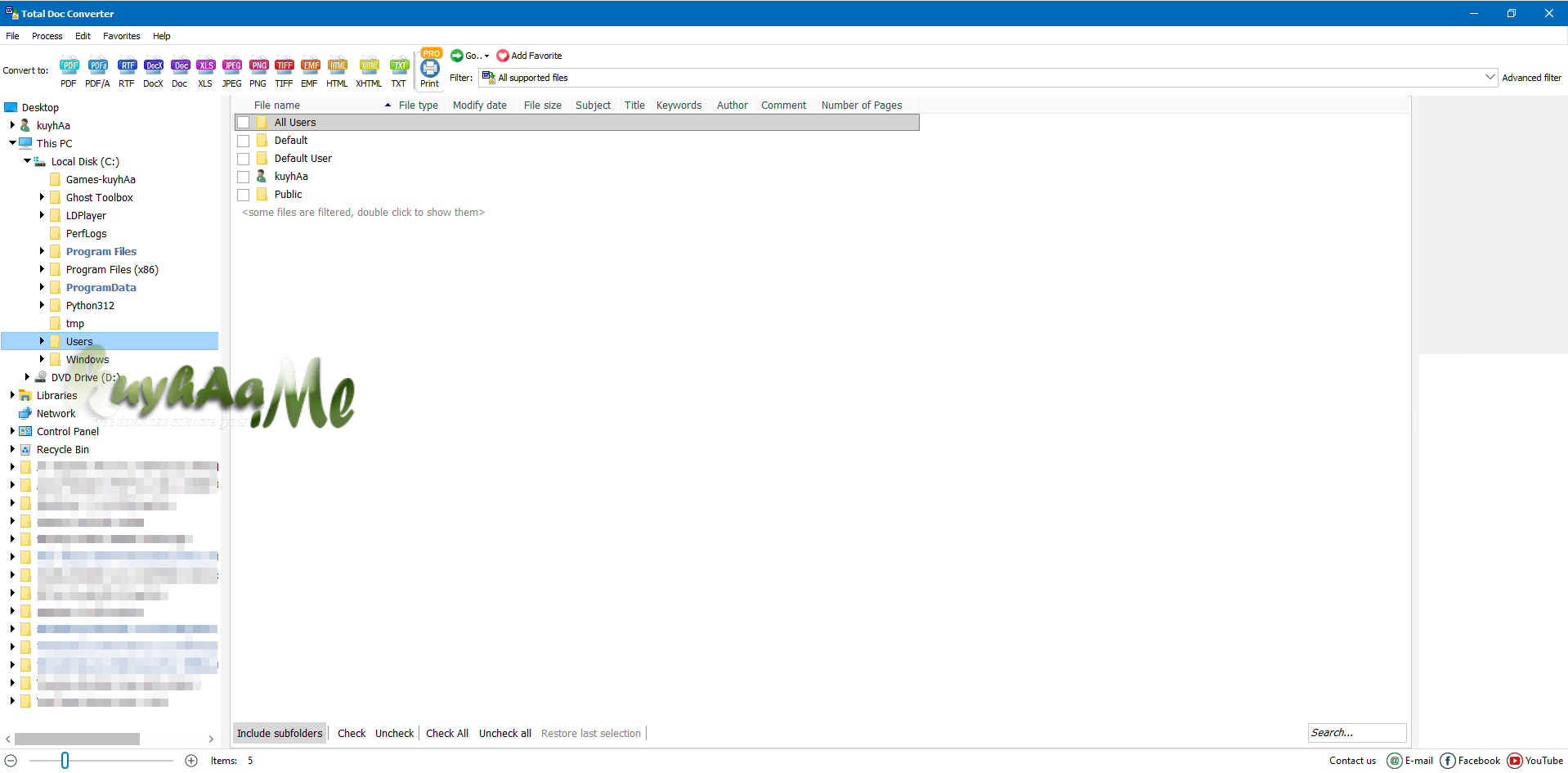Image resolution: width=1568 pixels, height=773 pixels.
Task: Click zoom out minus icon
Action: 11,761
